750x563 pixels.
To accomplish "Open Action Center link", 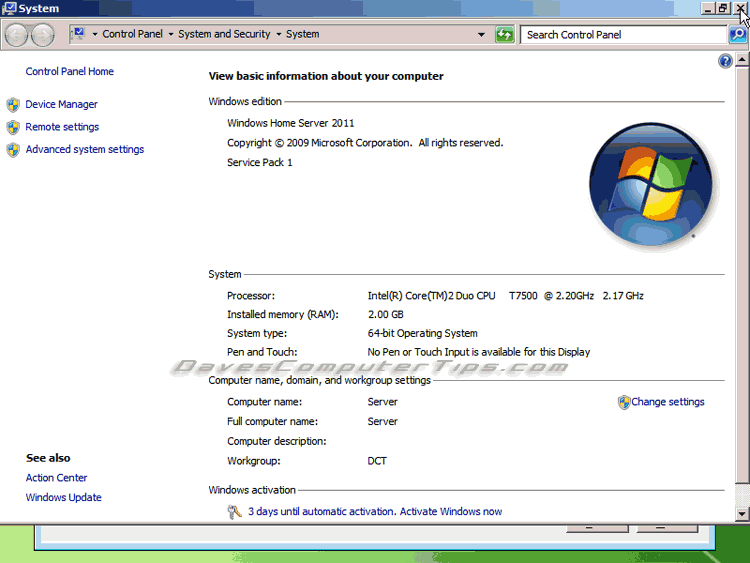I will tap(56, 478).
